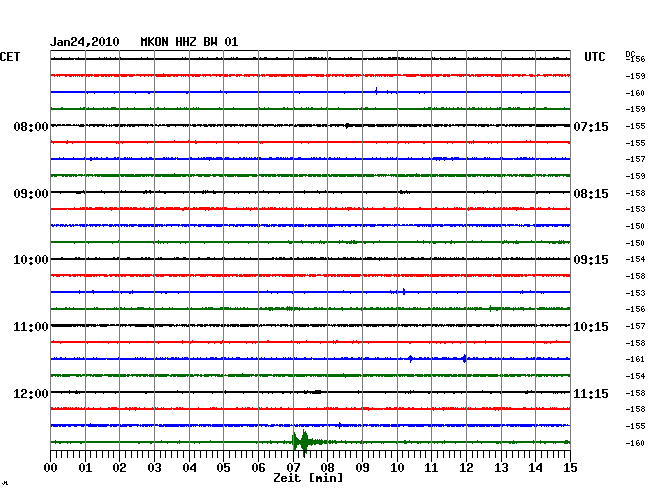Select the 09:00 CET time label
Viewport: 650px width, 494px height.
click(x=31, y=194)
